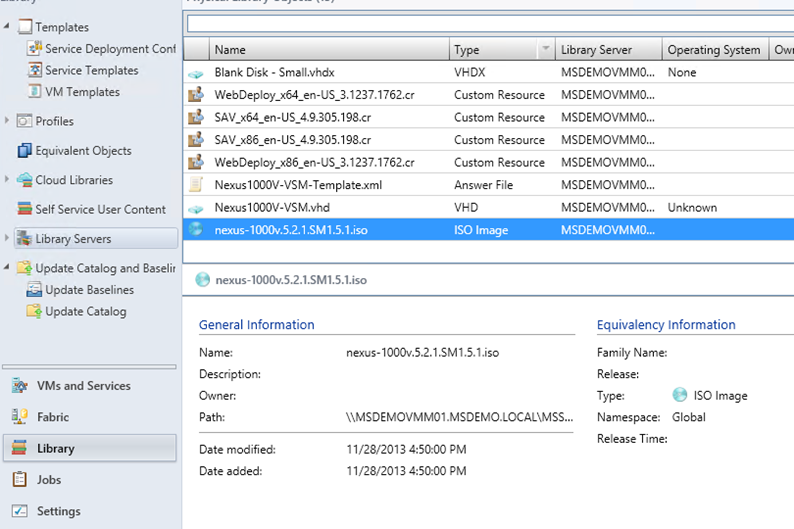
Task: Click the ISO icon in the selected nexus-1000v row
Action: click(196, 229)
